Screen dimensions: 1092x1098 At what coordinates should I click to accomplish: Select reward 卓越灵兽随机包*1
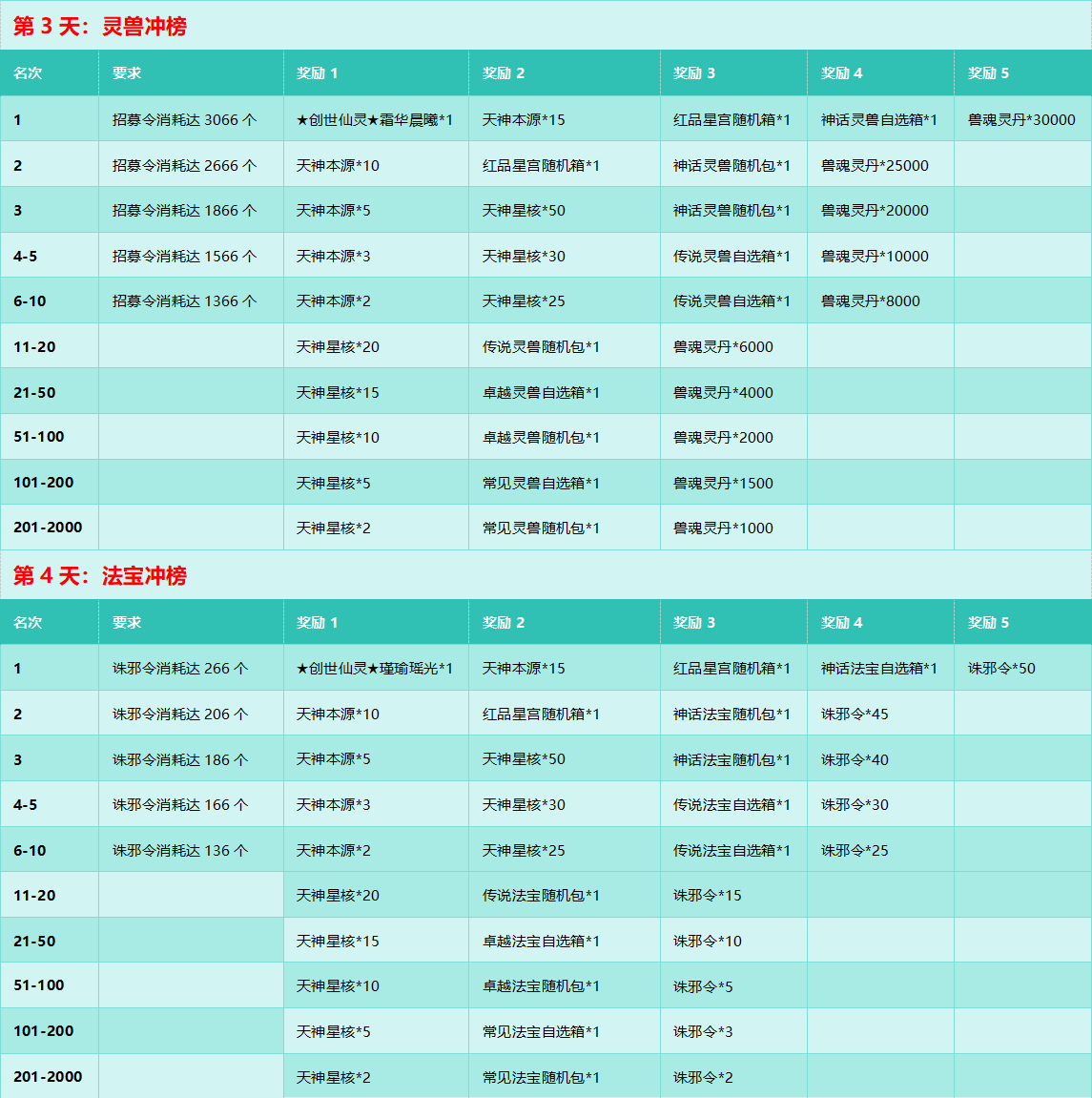[x=541, y=438]
